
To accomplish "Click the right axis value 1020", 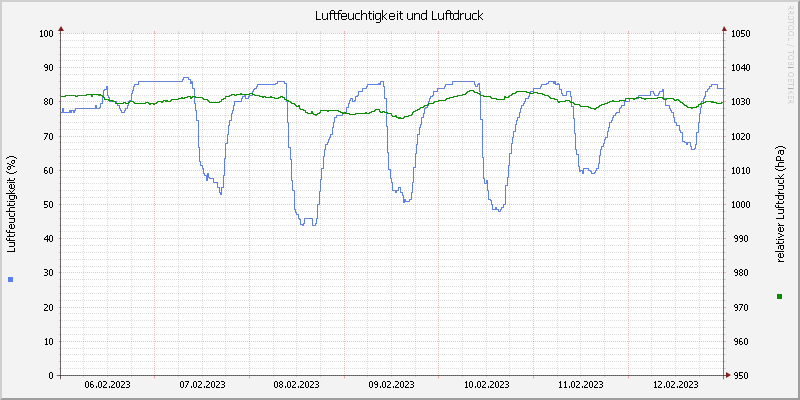I will (740, 136).
